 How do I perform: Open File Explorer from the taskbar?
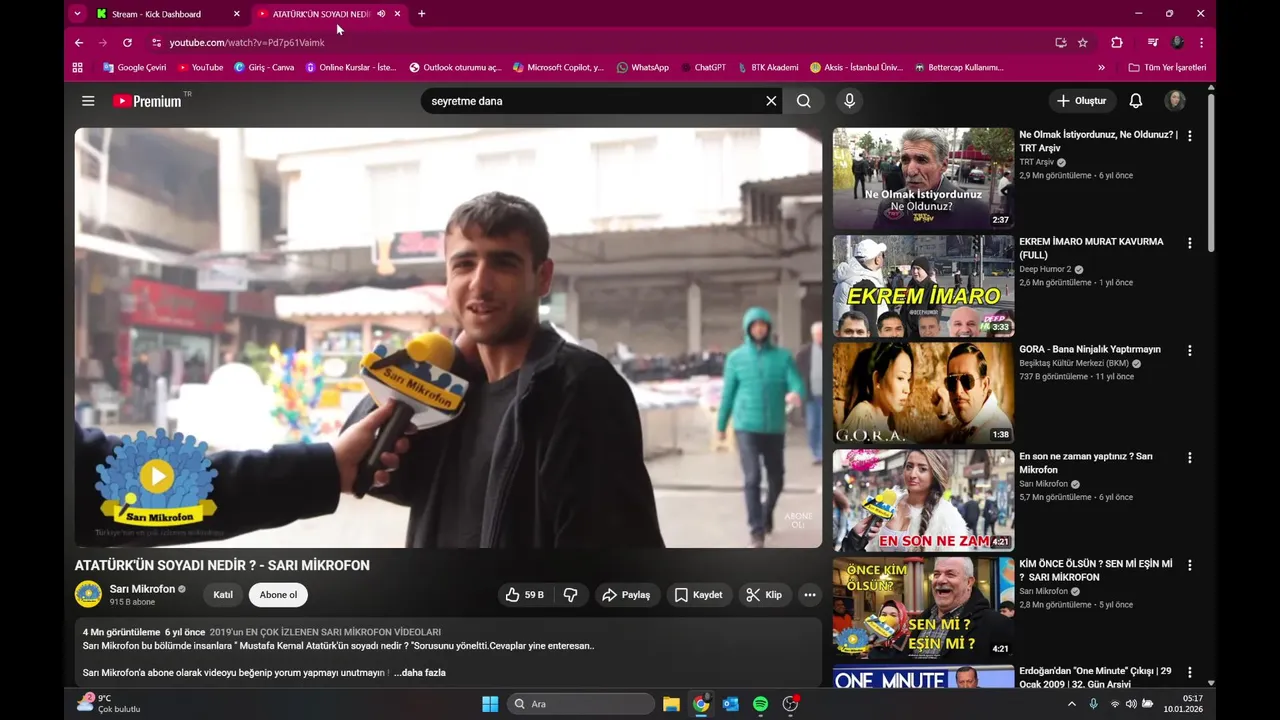(x=671, y=704)
